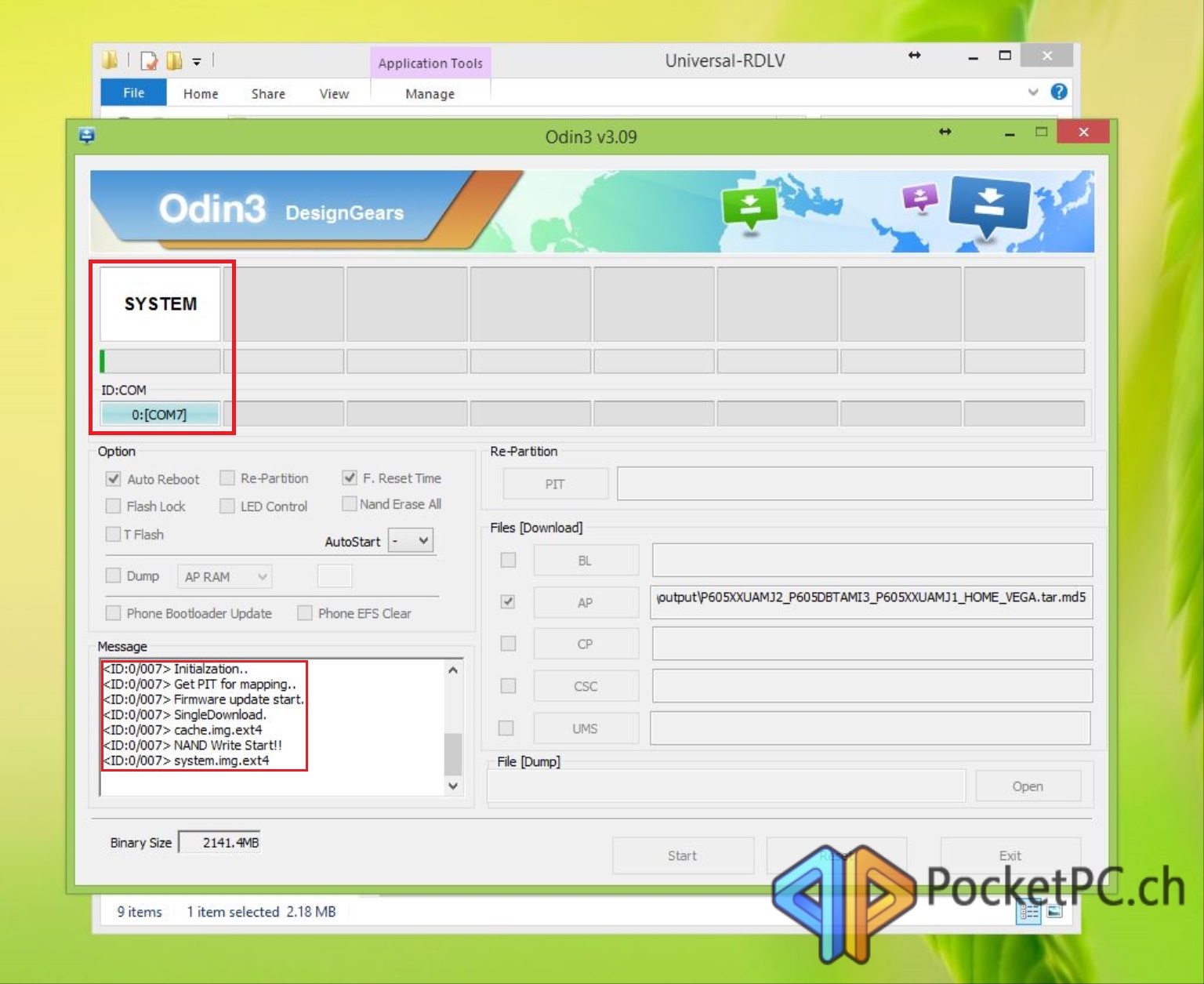The image size is (1204, 984).
Task: Click the PIT file path field
Action: (855, 483)
